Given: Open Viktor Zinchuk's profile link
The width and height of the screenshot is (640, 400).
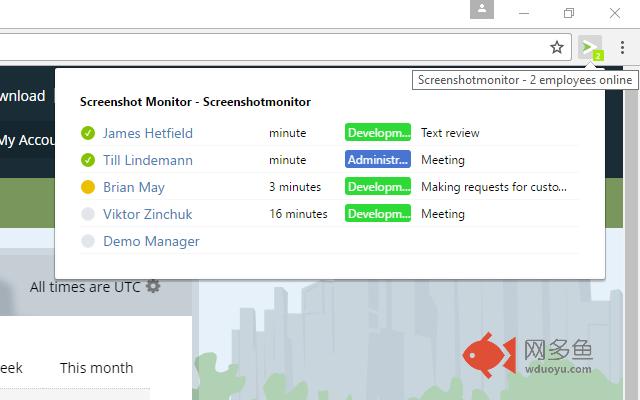Looking at the screenshot, I should pyautogui.click(x=147, y=214).
